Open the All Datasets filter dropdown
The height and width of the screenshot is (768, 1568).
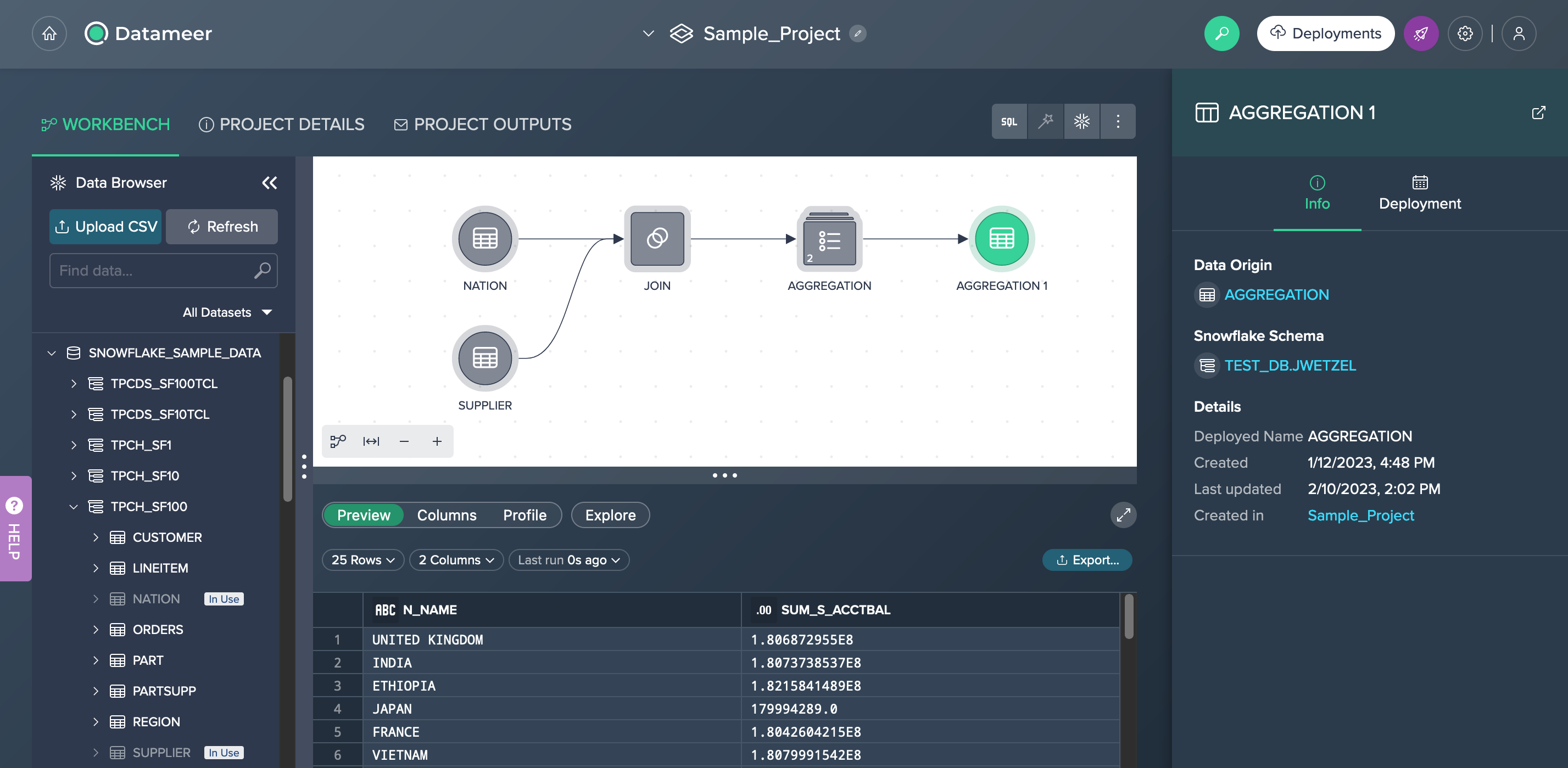pyautogui.click(x=227, y=312)
